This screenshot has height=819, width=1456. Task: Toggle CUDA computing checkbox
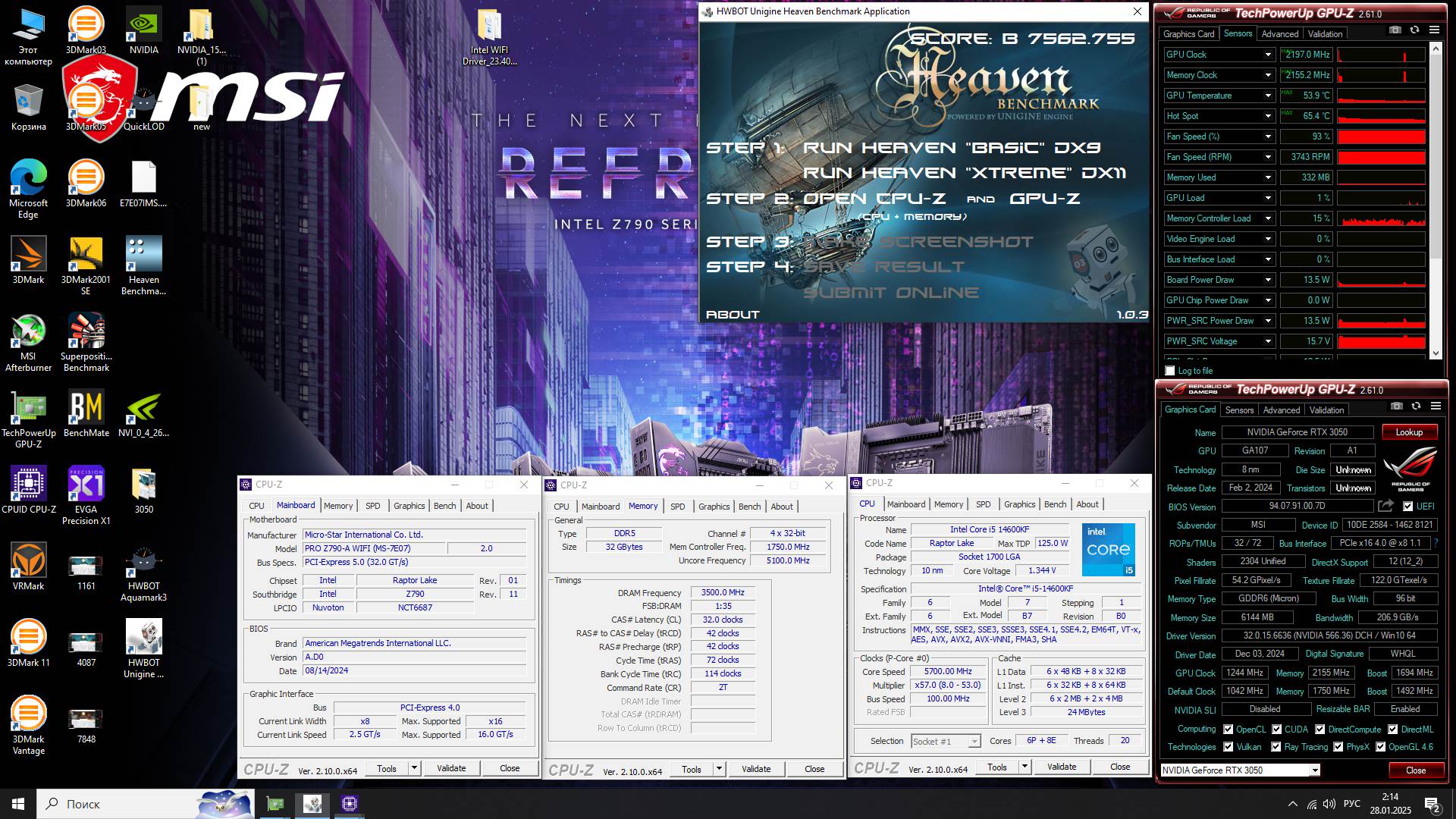tap(1277, 730)
